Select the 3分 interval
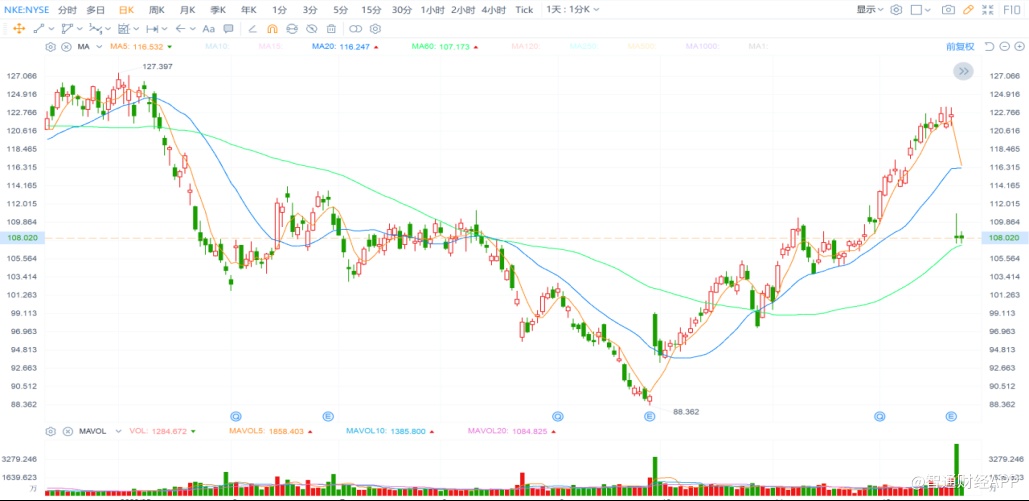Viewport: 1029px width, 501px height. click(310, 10)
